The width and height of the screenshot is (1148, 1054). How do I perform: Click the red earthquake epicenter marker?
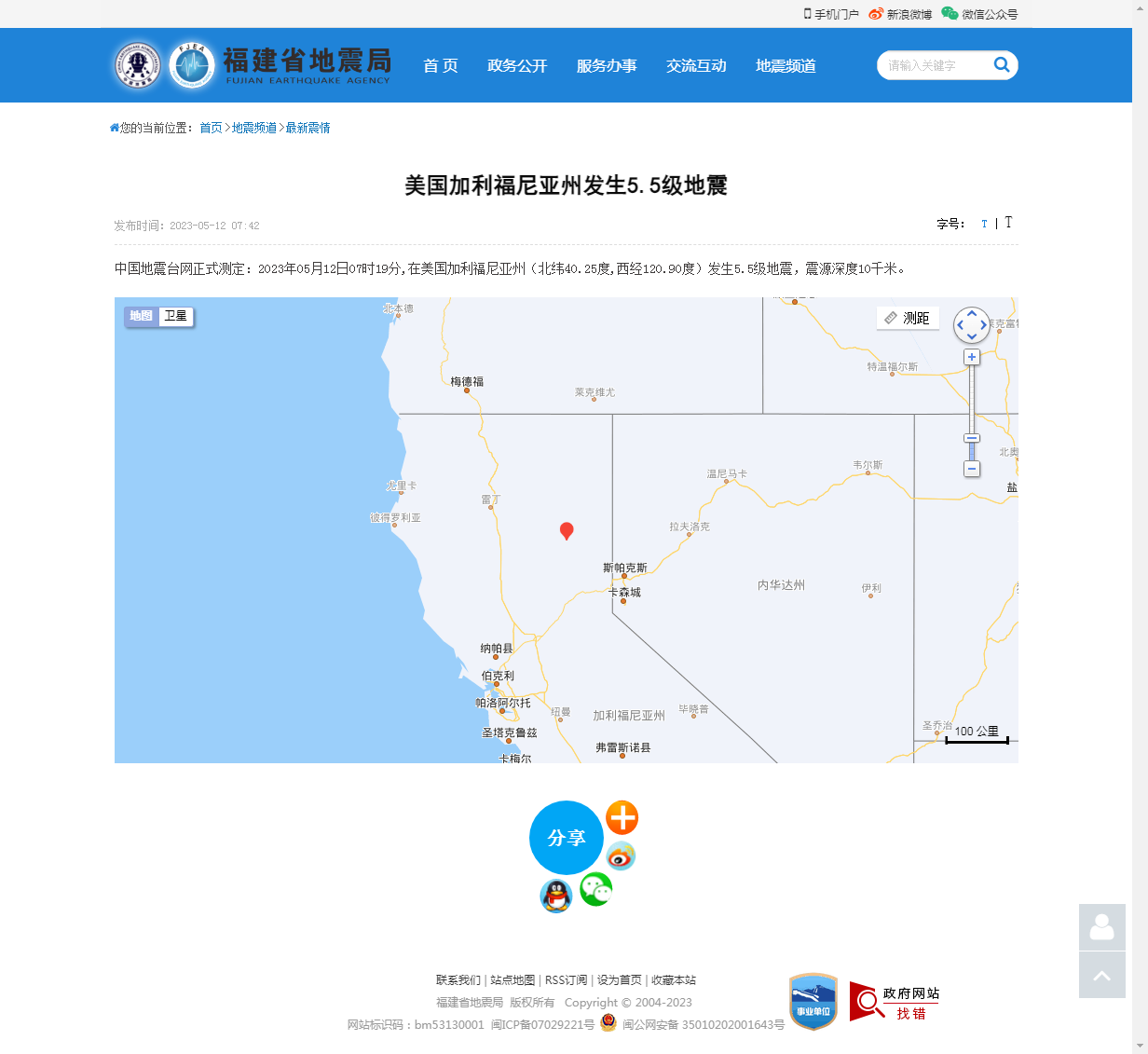click(x=567, y=530)
